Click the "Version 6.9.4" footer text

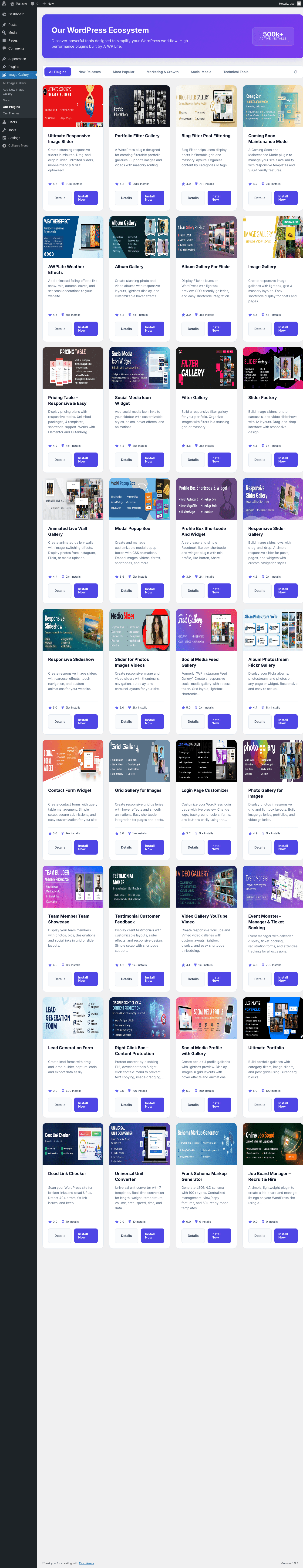point(290,1563)
